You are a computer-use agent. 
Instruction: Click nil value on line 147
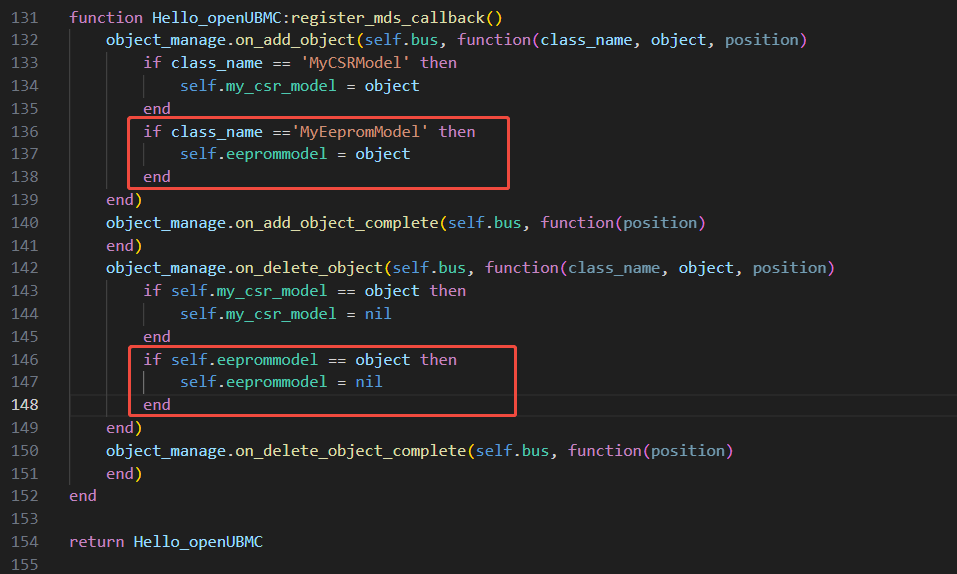(369, 382)
